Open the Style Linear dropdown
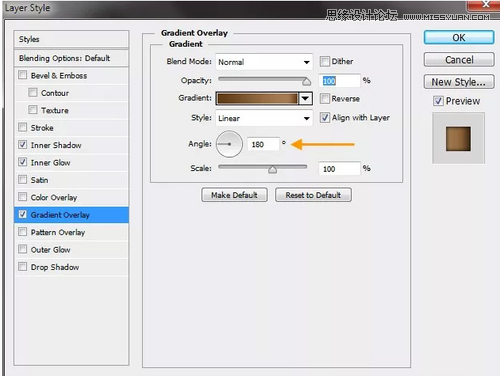The height and width of the screenshot is (376, 500). [264, 118]
